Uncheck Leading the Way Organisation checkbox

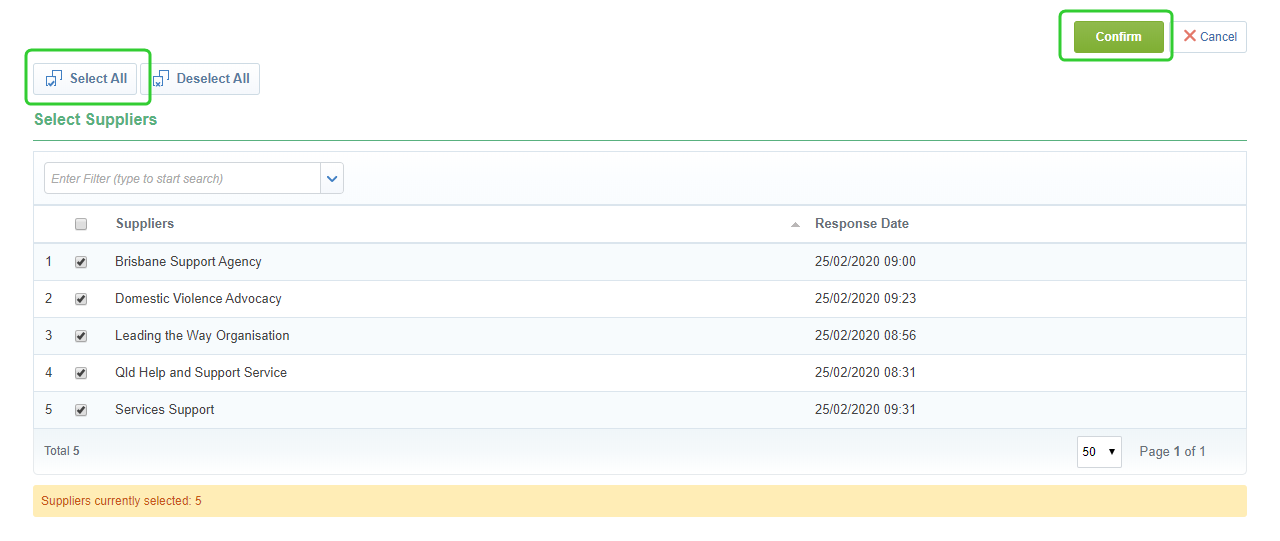click(81, 336)
